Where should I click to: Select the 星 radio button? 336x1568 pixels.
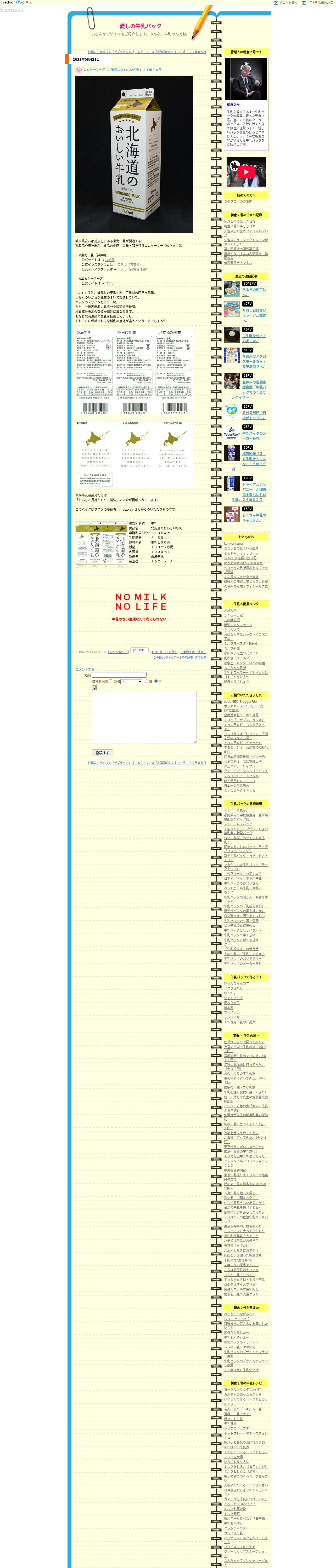(156, 681)
